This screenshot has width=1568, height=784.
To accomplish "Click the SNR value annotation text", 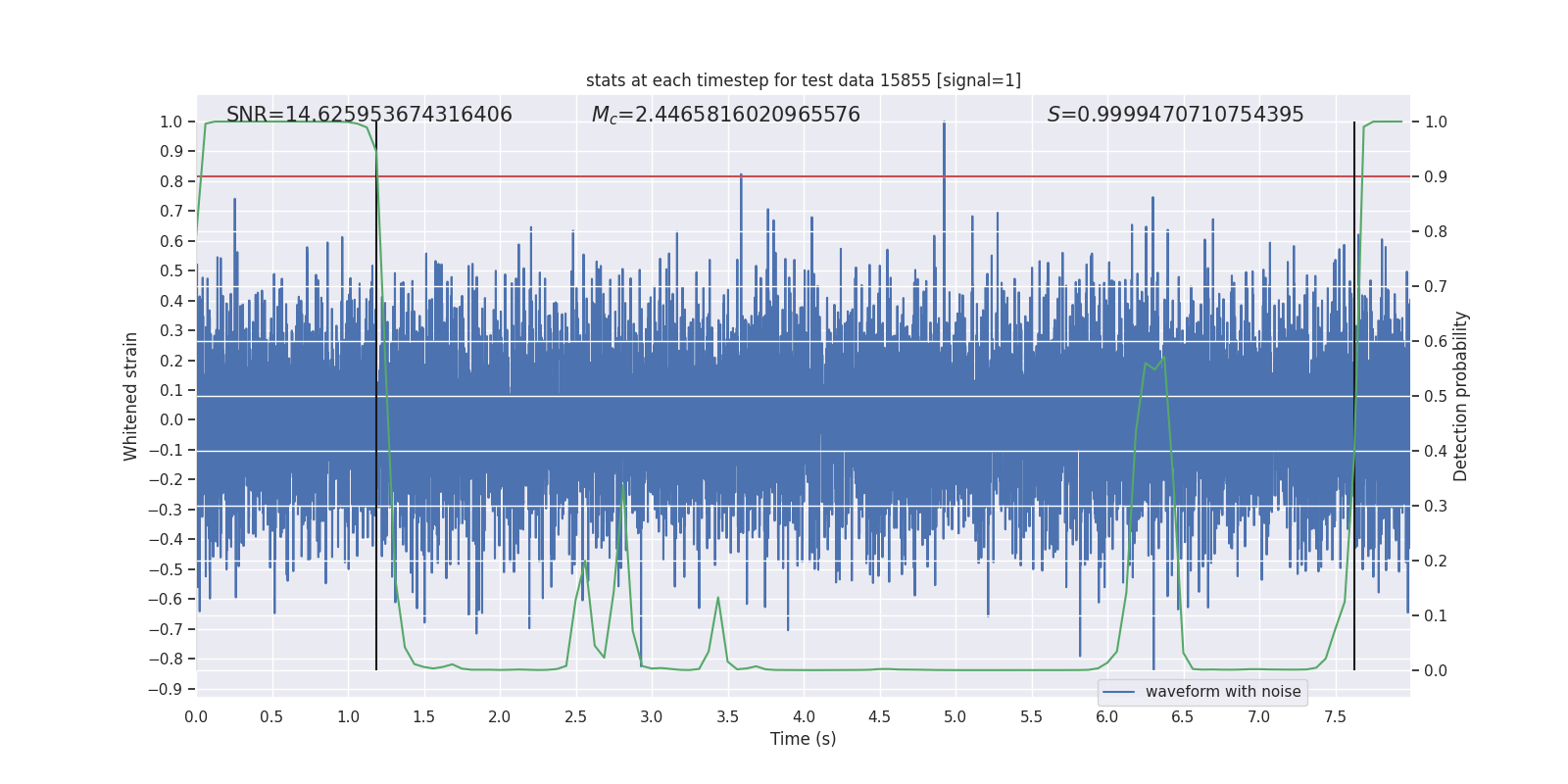I will 369,115.
